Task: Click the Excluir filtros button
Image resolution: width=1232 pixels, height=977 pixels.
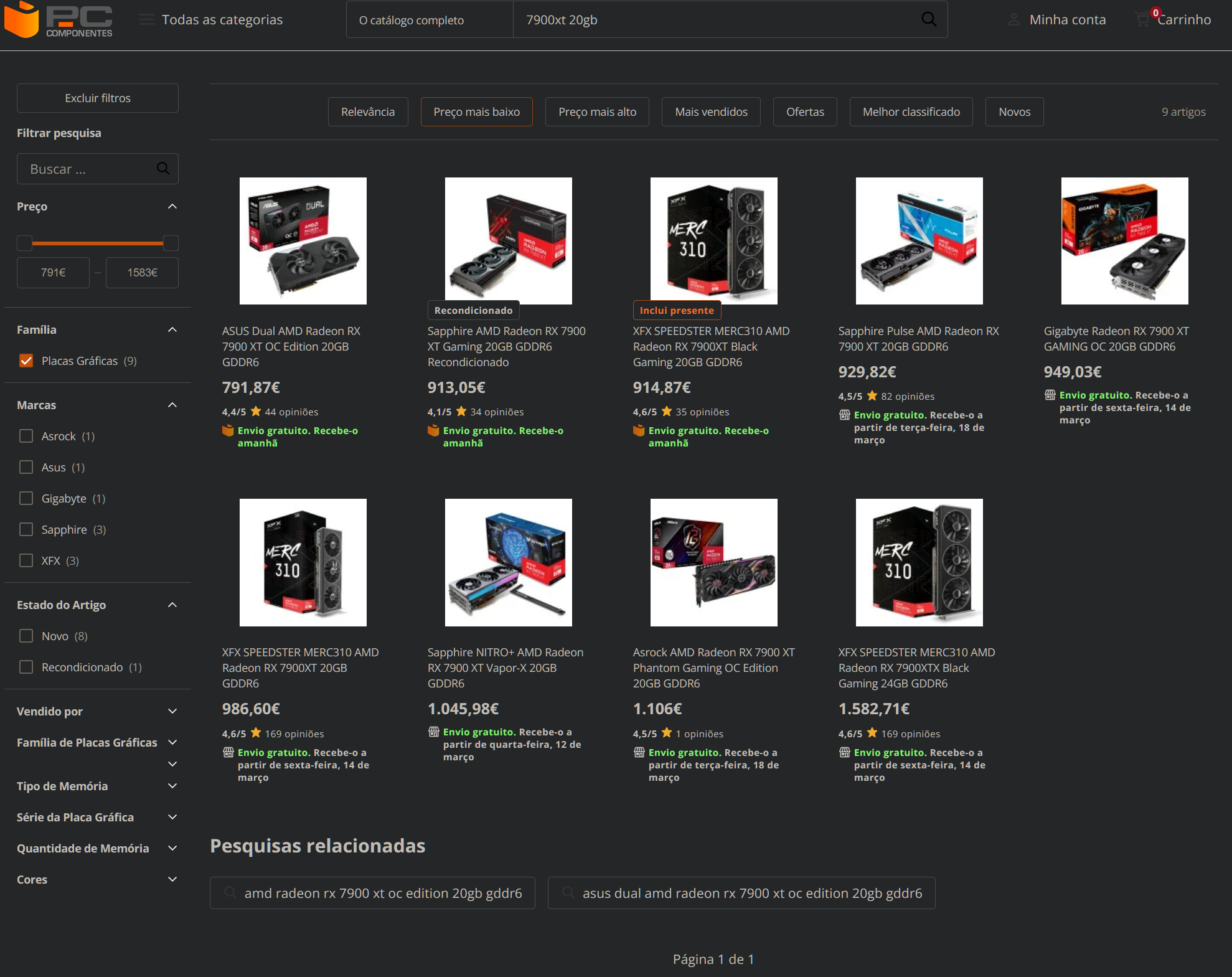Action: pos(98,98)
